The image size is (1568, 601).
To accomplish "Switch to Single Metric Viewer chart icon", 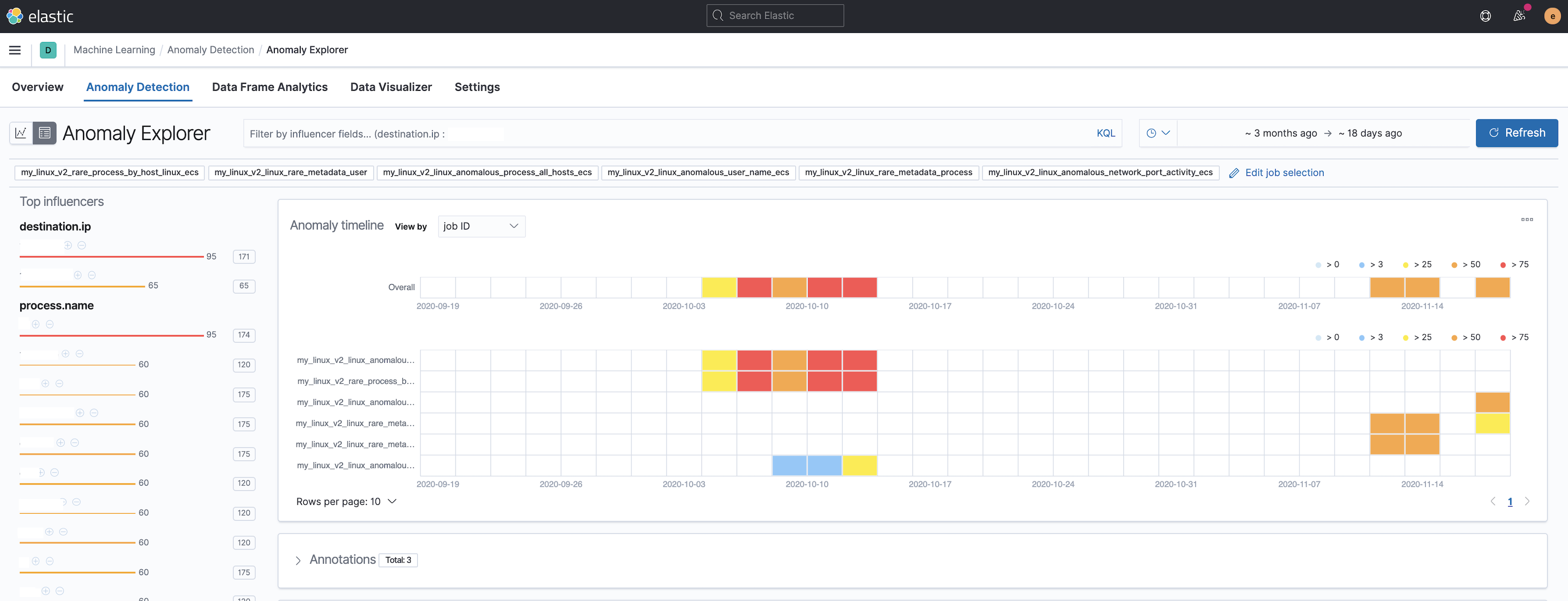I will point(21,133).
